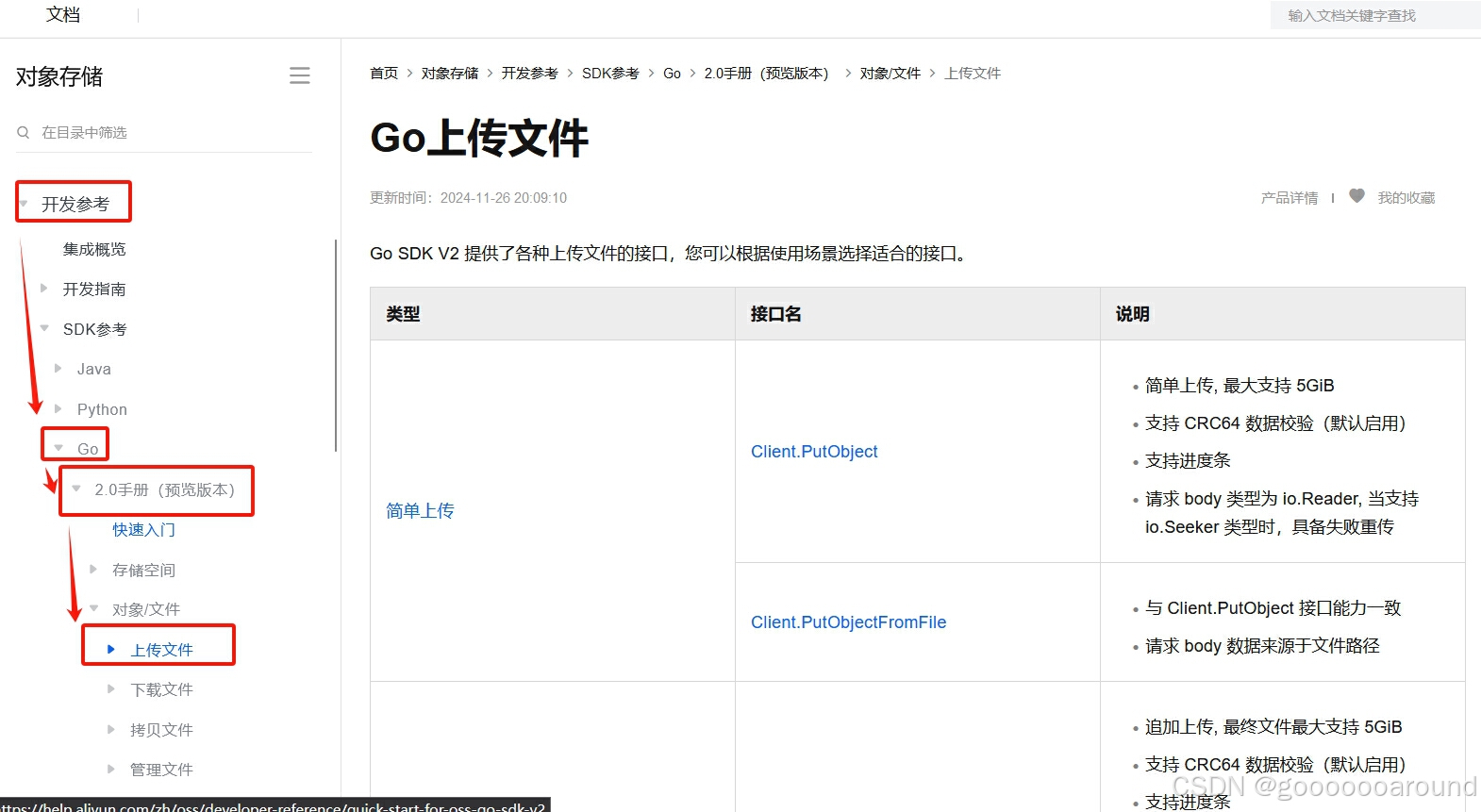Go to 首页 breadcrumb
This screenshot has width=1481, height=812.
click(384, 73)
